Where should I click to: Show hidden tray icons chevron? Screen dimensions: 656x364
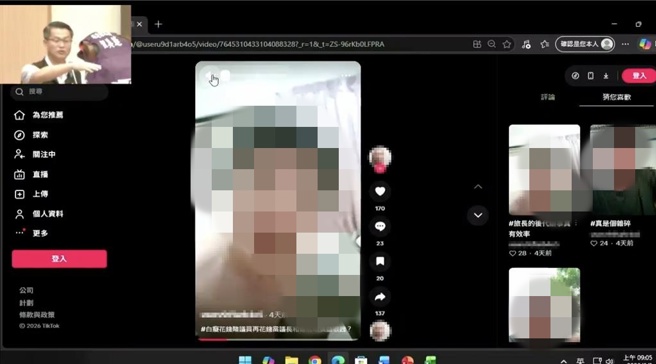[564, 361]
